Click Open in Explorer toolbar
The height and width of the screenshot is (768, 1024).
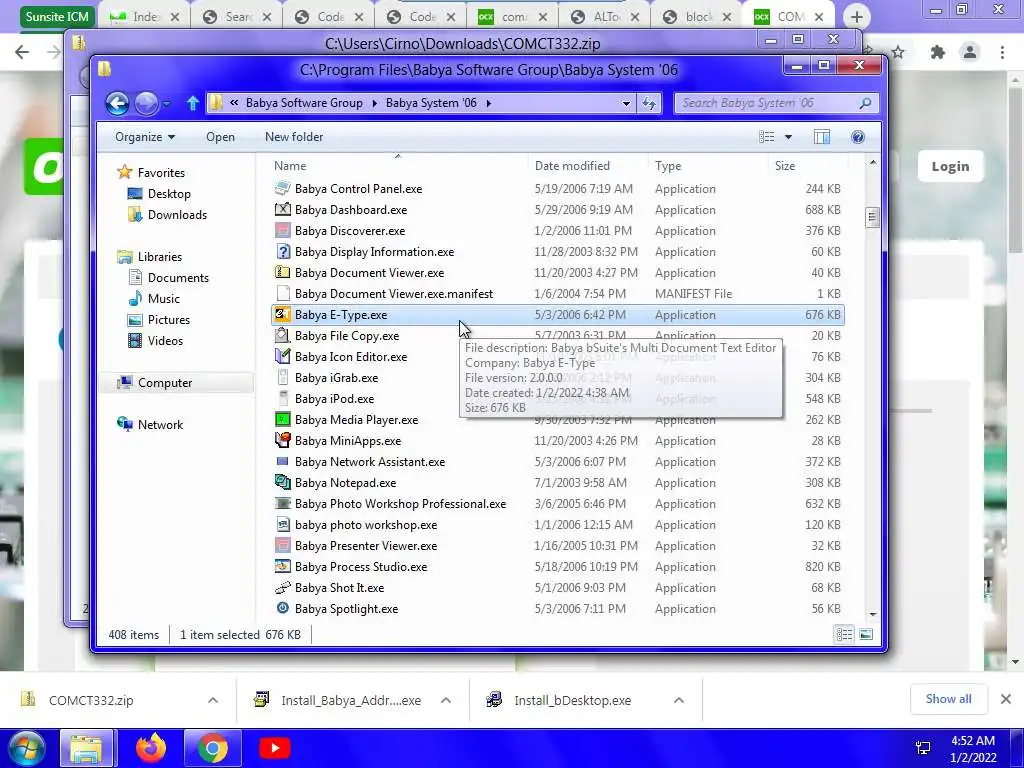click(x=220, y=136)
